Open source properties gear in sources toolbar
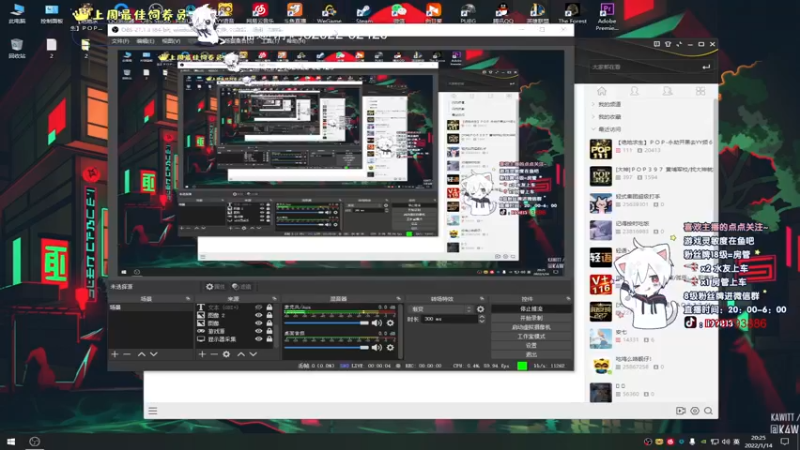Viewport: 800px width, 450px height. click(227, 354)
